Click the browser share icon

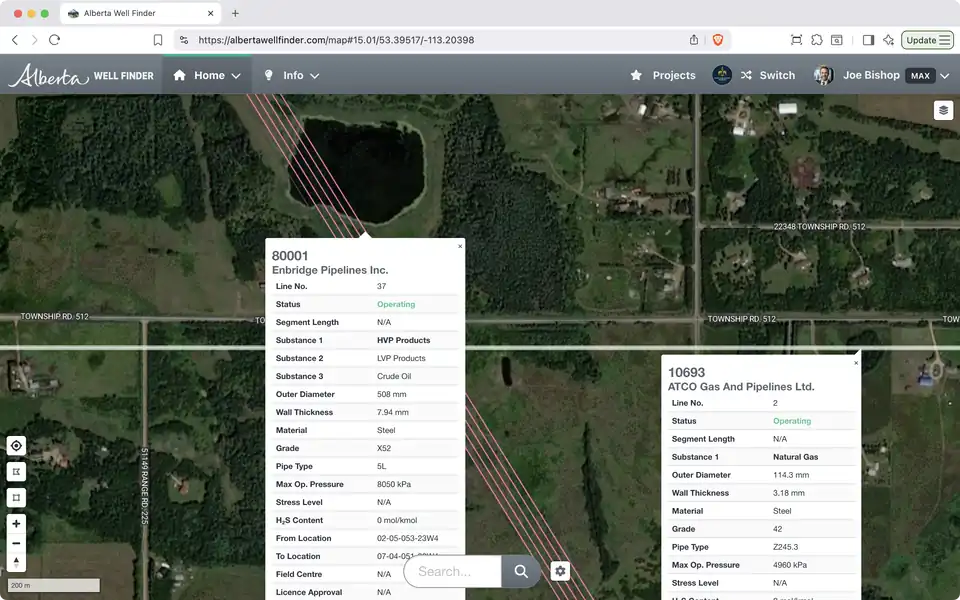[694, 40]
